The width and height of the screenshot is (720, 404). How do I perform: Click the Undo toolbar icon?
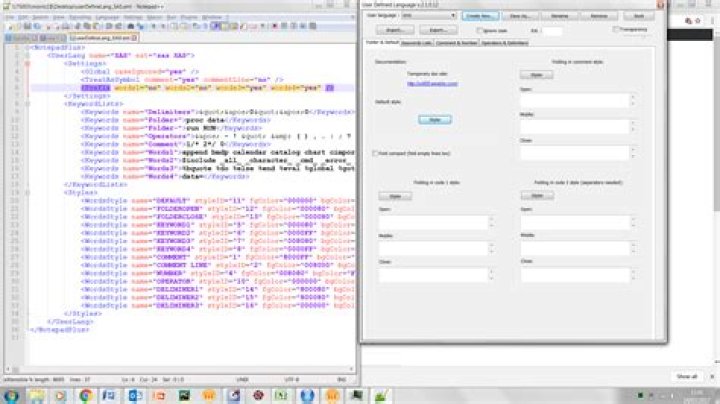[109, 26]
